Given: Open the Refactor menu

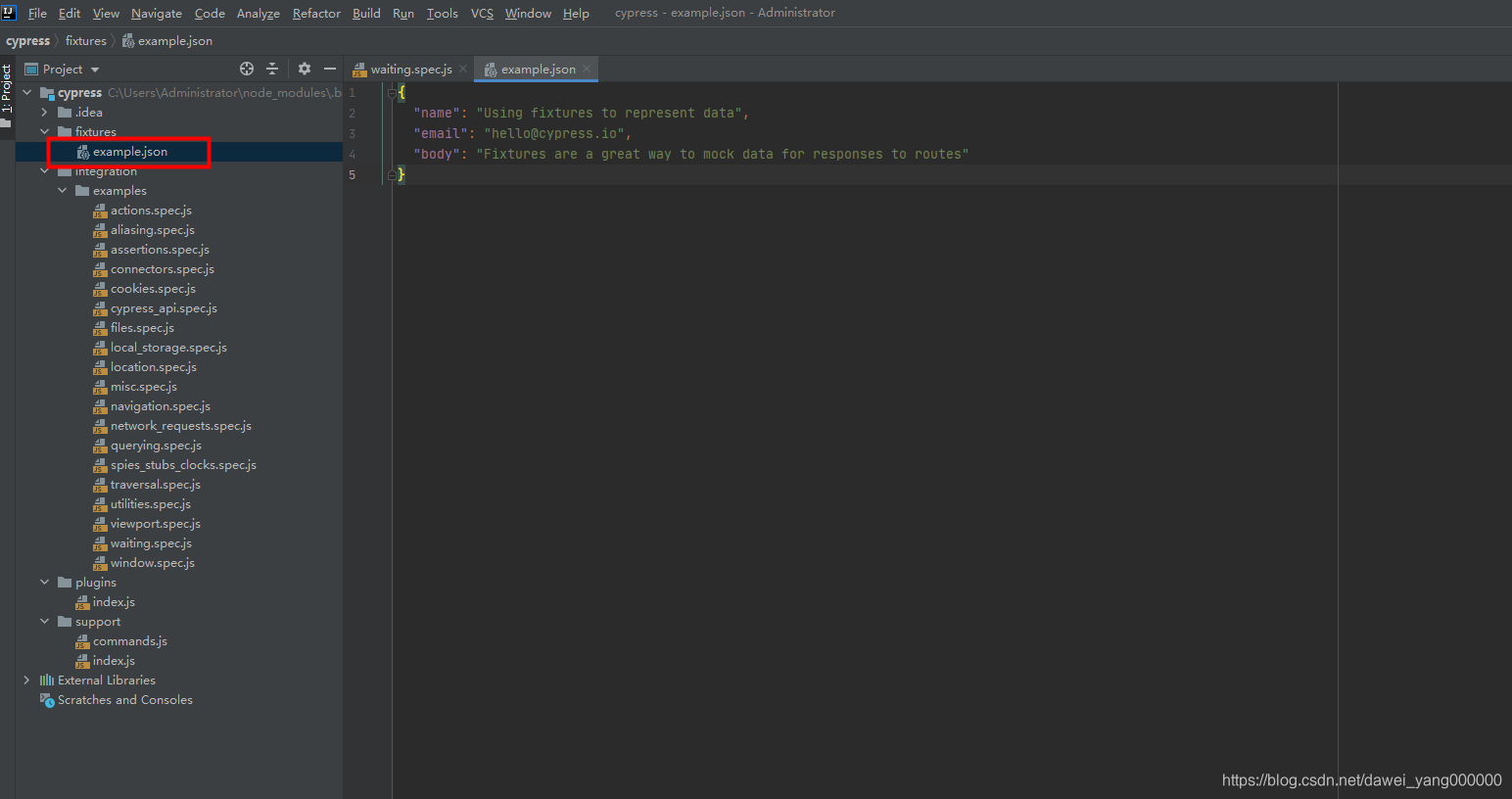Looking at the screenshot, I should point(316,13).
